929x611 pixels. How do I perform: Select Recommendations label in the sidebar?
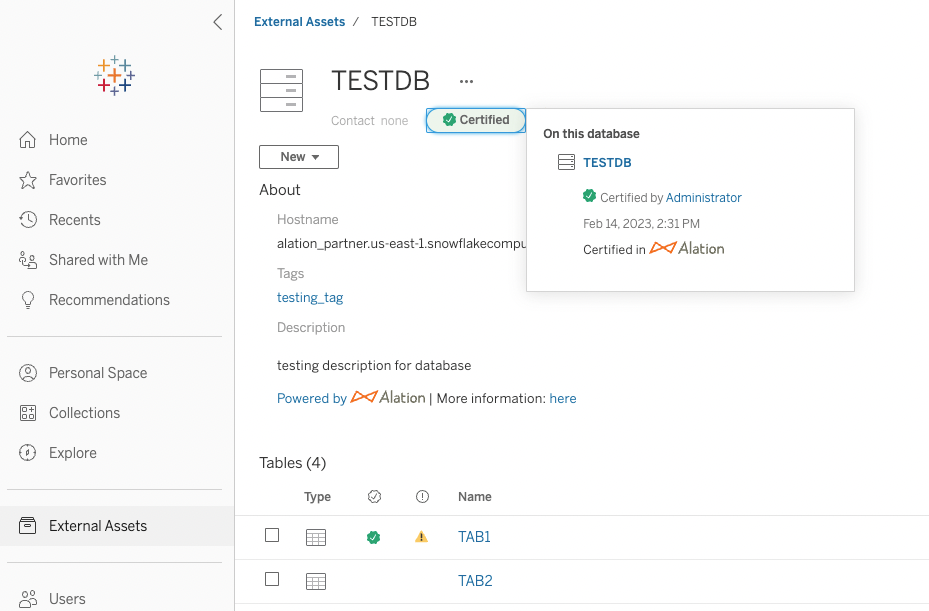point(109,300)
